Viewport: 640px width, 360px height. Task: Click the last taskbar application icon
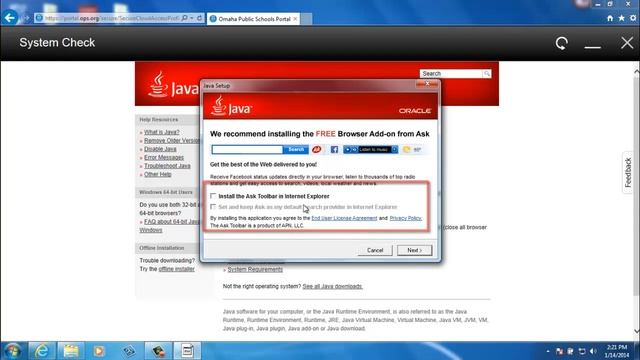[187, 351]
